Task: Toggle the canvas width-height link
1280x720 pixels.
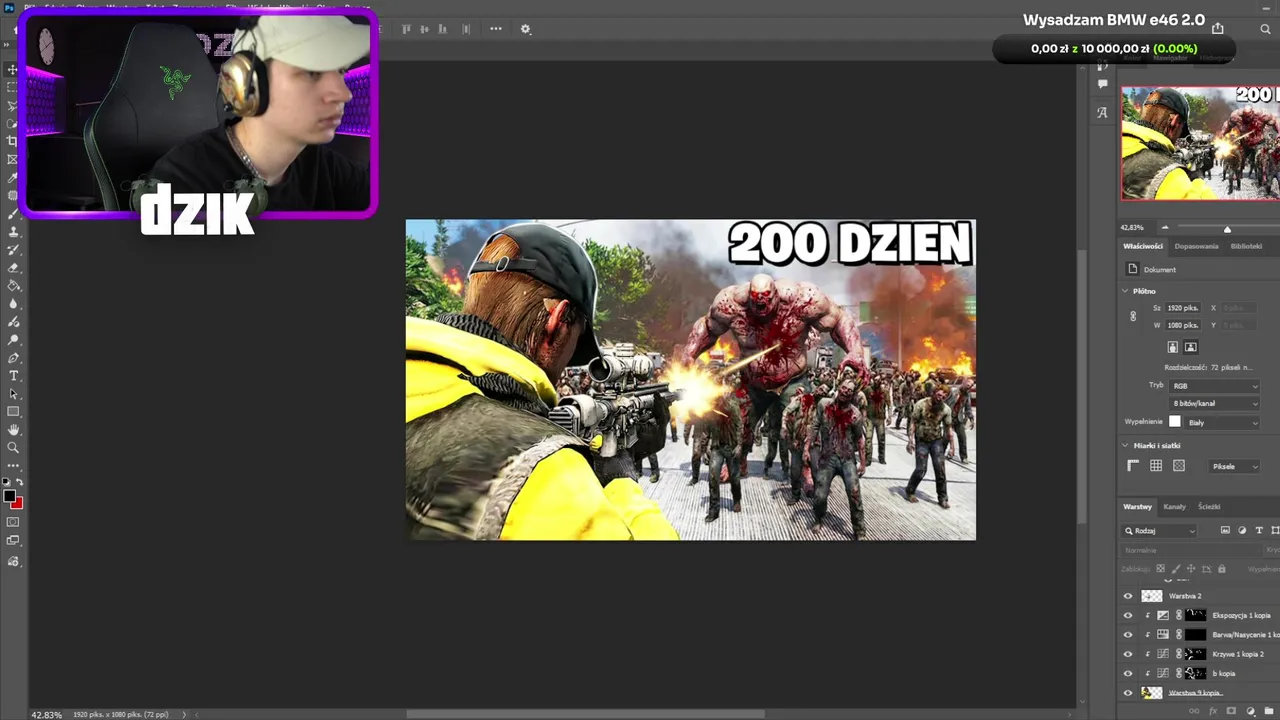Action: coord(1133,316)
